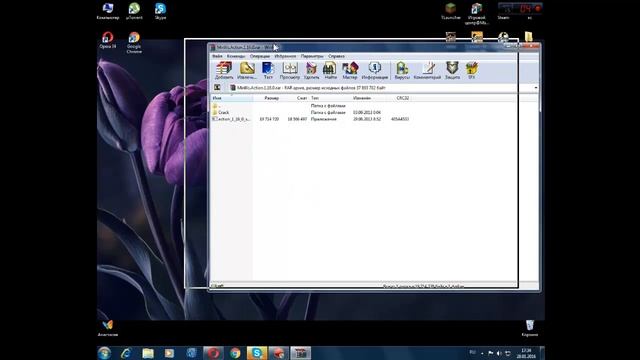Open the media player taskbar icon

[169, 353]
